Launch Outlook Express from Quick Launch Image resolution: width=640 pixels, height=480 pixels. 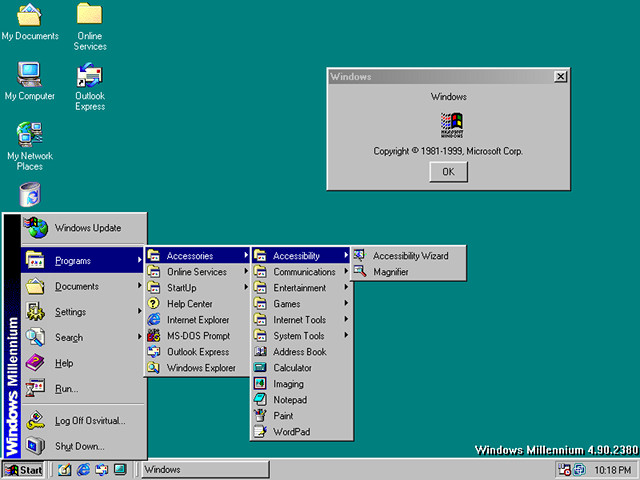pyautogui.click(x=102, y=470)
